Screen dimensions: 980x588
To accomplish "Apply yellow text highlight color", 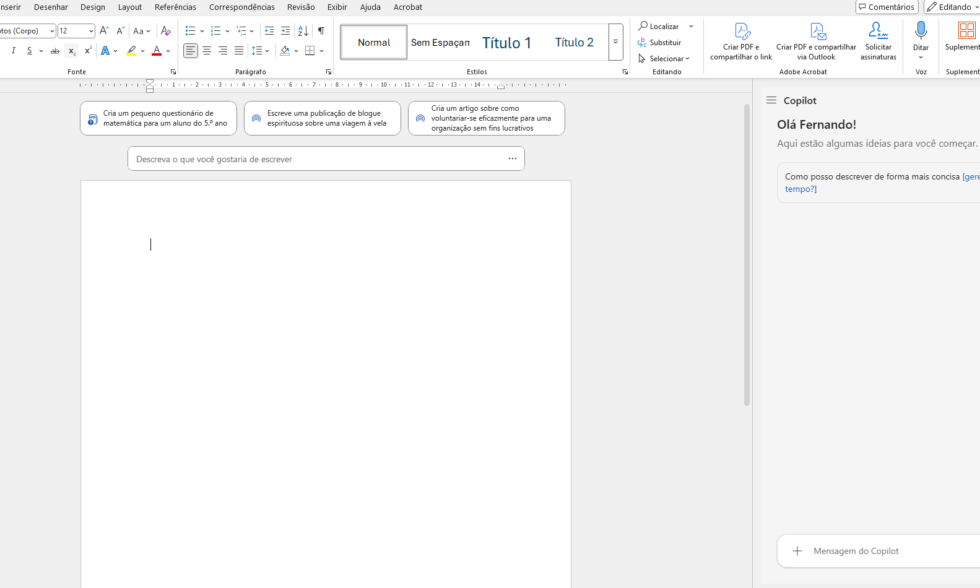I will click(x=131, y=50).
